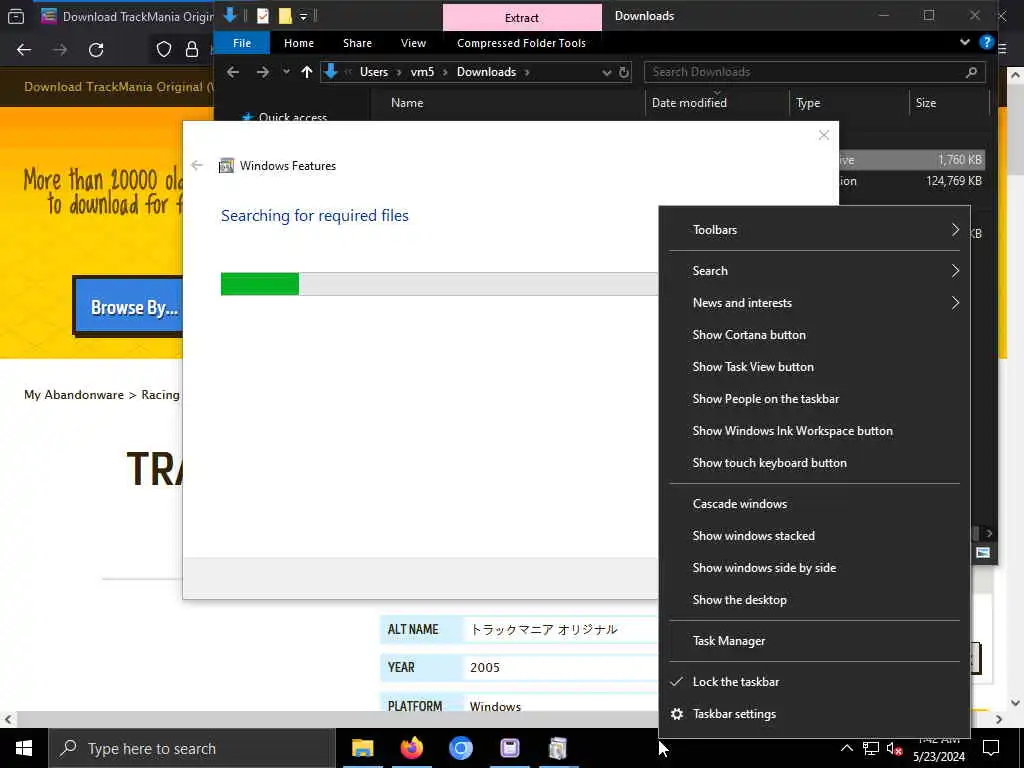Open address bar history dropdown
The image size is (1024, 768).
606,72
